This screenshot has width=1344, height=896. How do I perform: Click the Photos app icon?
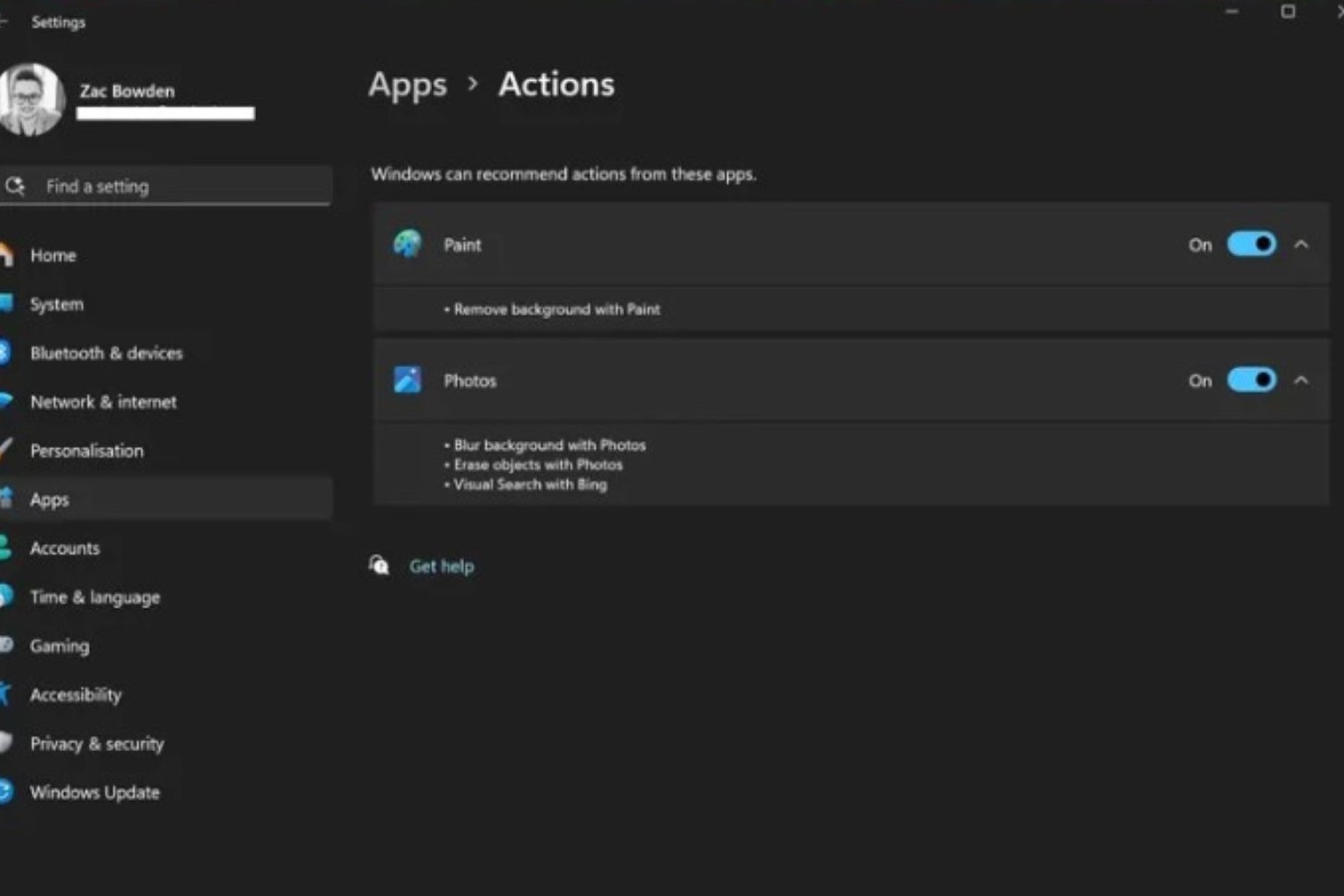pos(407,380)
